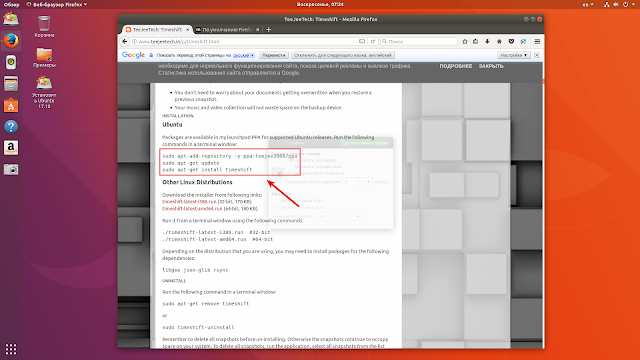Open the Trash desktop icon
This screenshot has height=360, width=640.
44,27
